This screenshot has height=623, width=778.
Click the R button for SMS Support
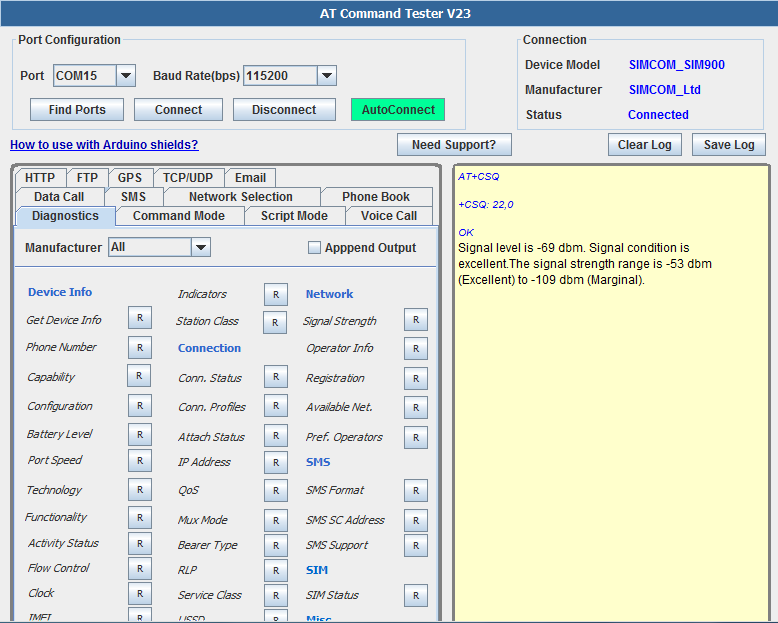416,546
